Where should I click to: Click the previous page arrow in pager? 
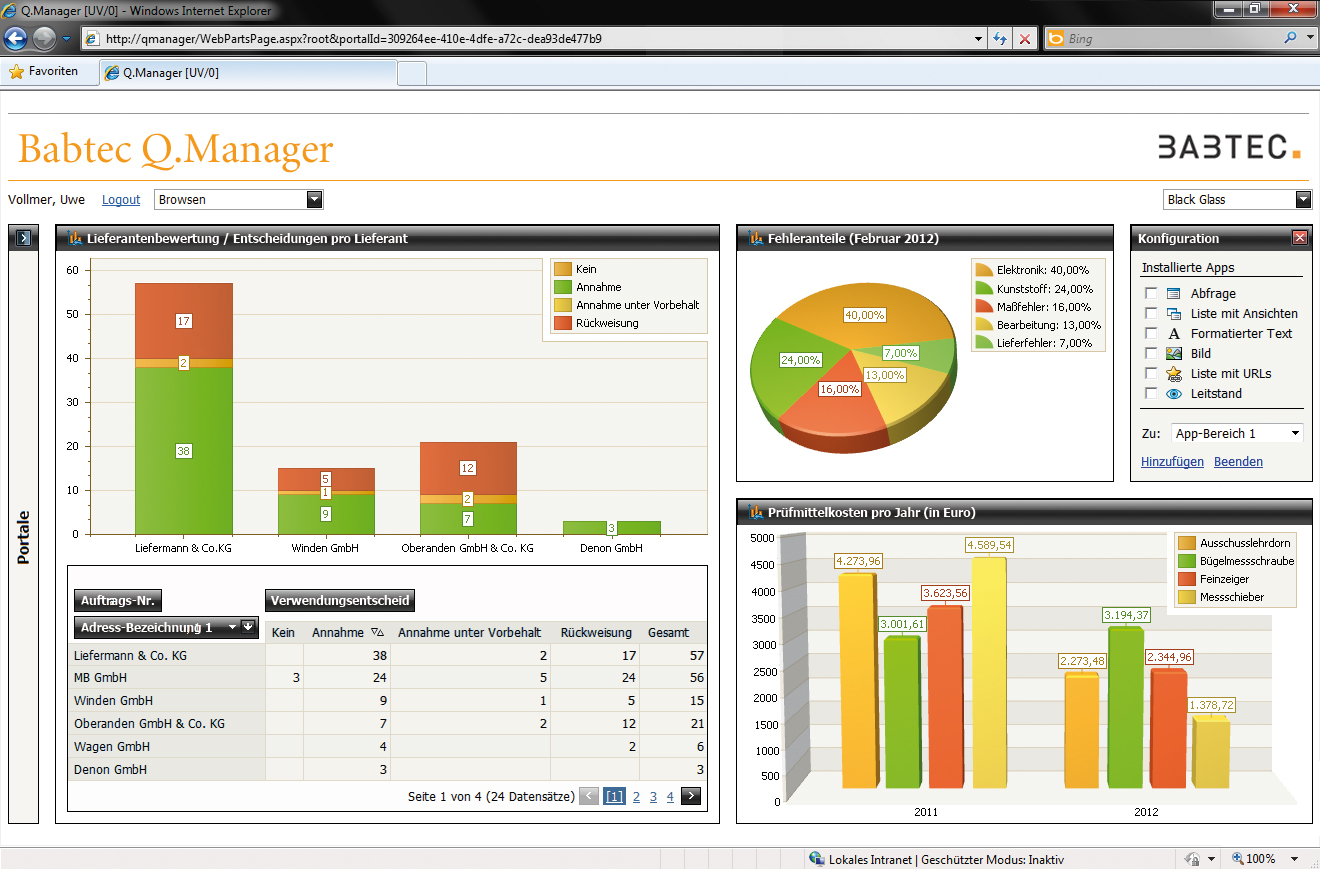click(589, 797)
